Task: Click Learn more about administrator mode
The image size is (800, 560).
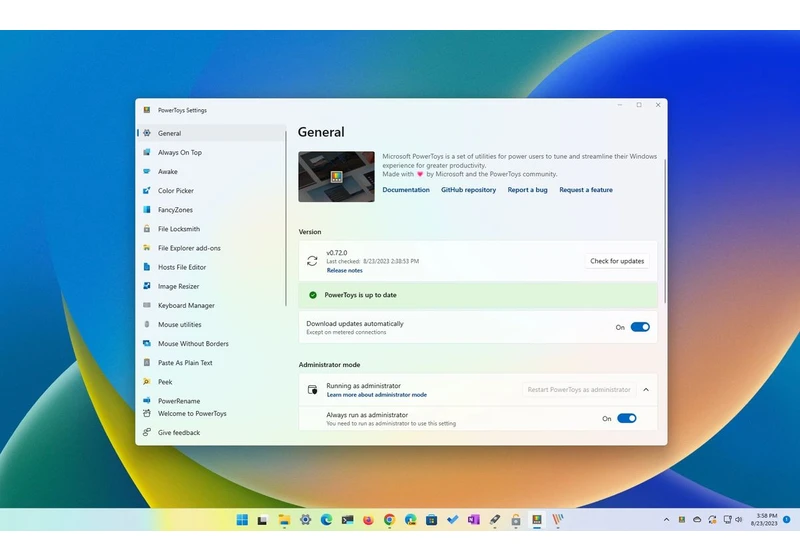Action: tap(377, 395)
